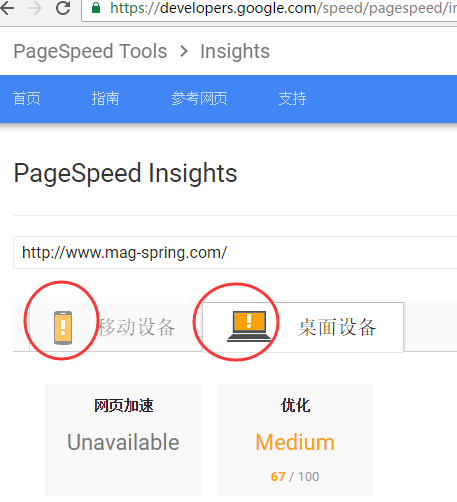This screenshot has height=502, width=457.
Task: Click the browser back arrow
Action: (x=7, y=8)
